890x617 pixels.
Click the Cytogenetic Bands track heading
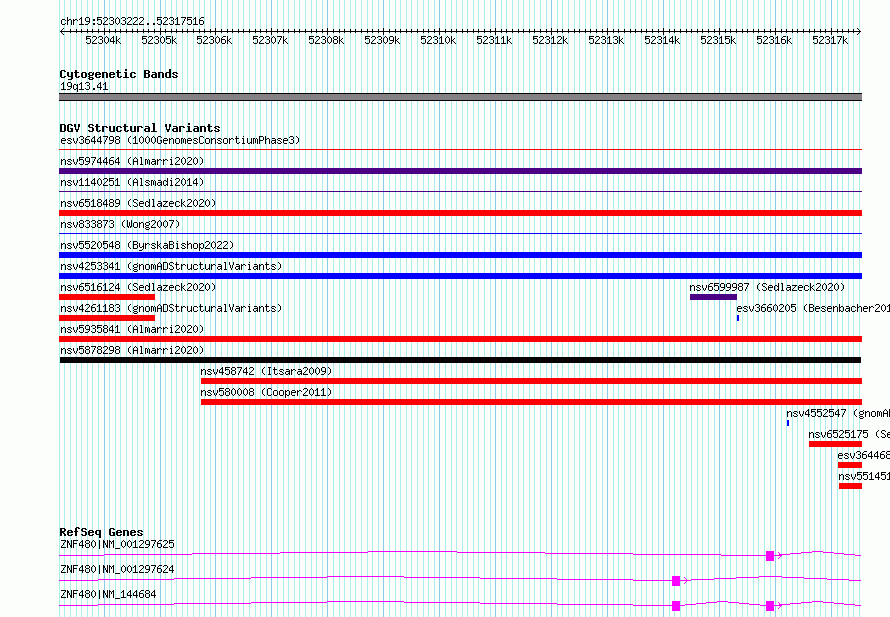[119, 74]
